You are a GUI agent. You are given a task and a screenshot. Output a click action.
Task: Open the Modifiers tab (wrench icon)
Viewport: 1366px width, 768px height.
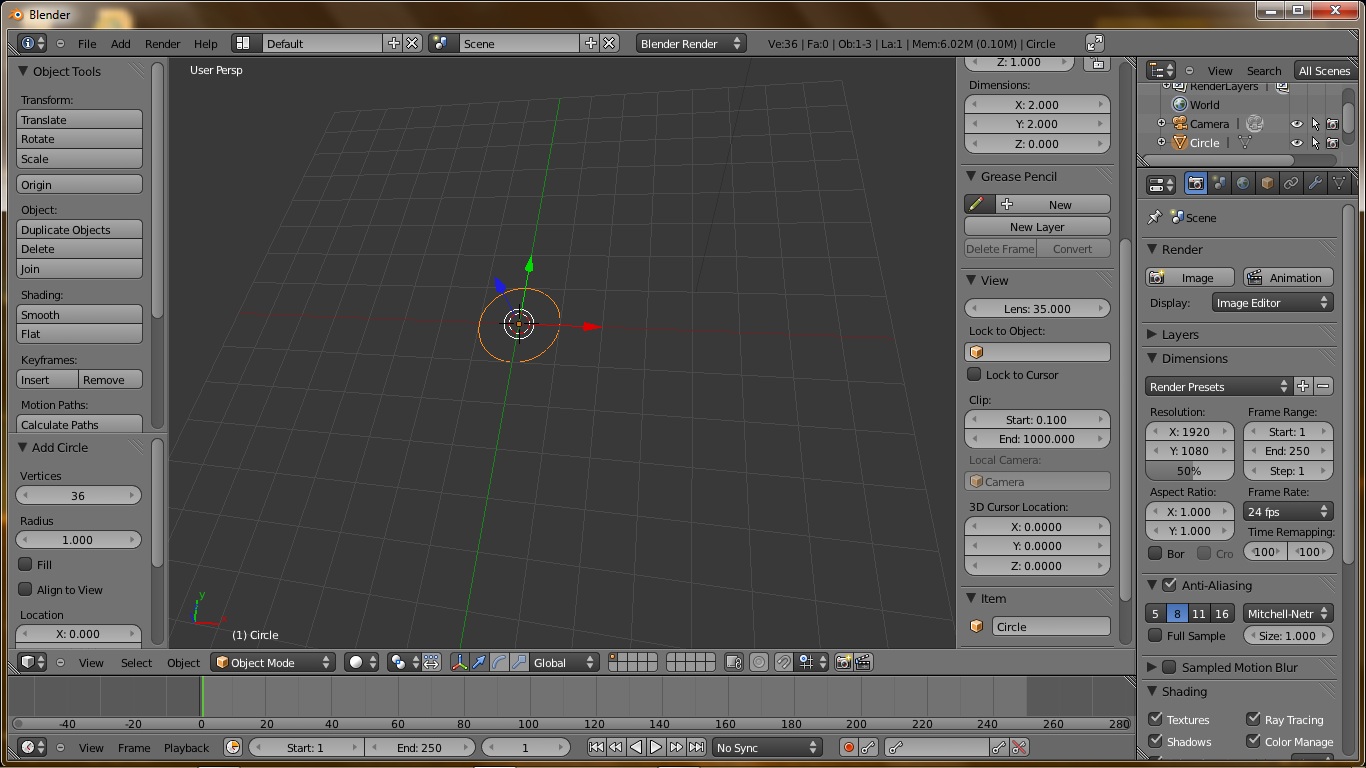(1315, 184)
